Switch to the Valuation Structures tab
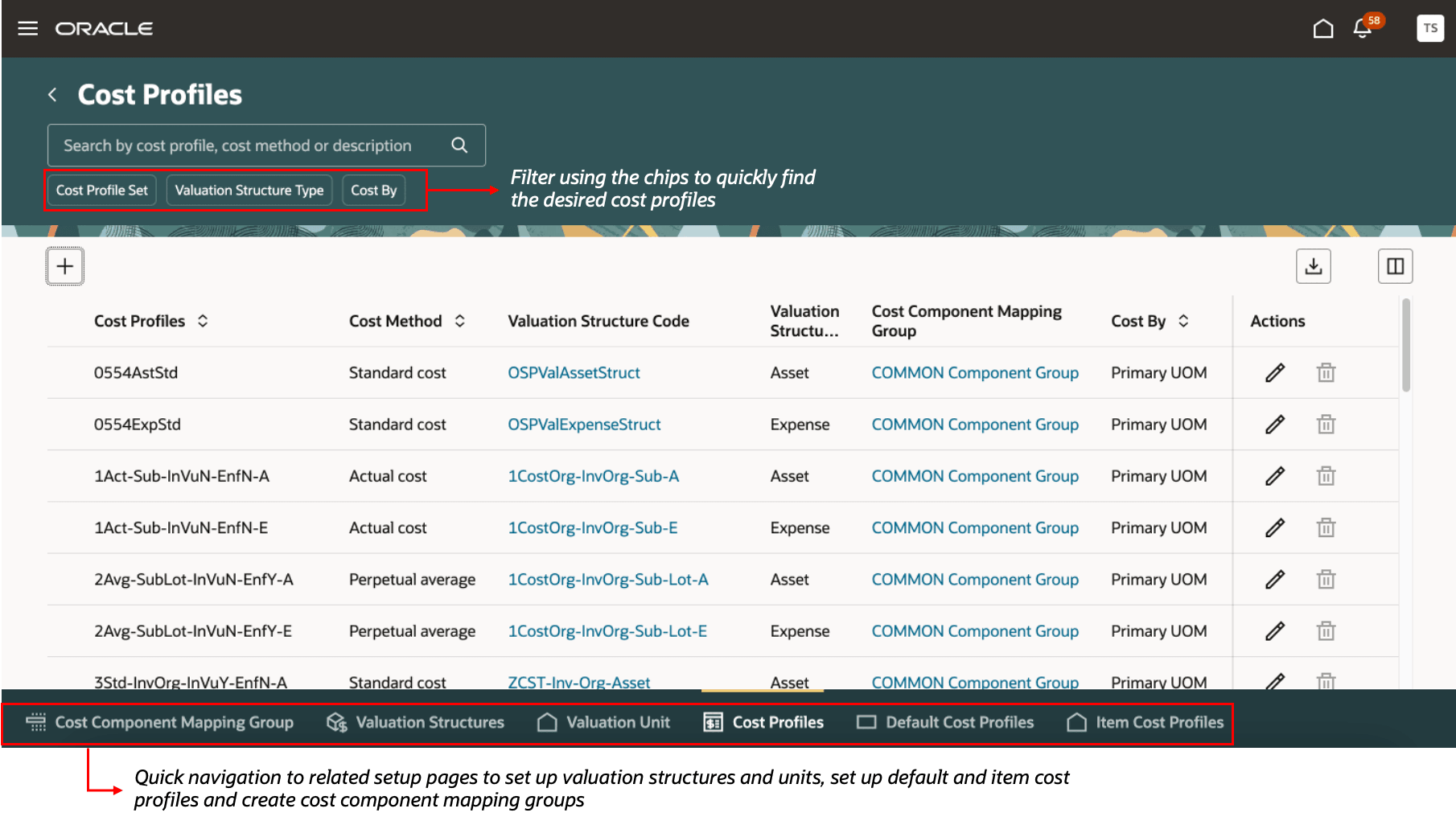1456x825 pixels. 416,723
